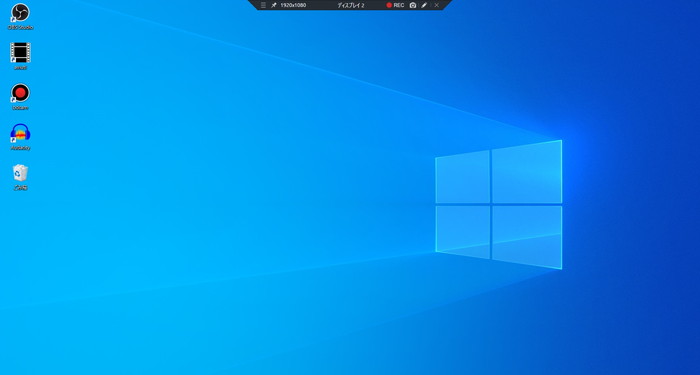The image size is (700, 375).
Task: Start recording with the REC button
Action: [x=396, y=5]
